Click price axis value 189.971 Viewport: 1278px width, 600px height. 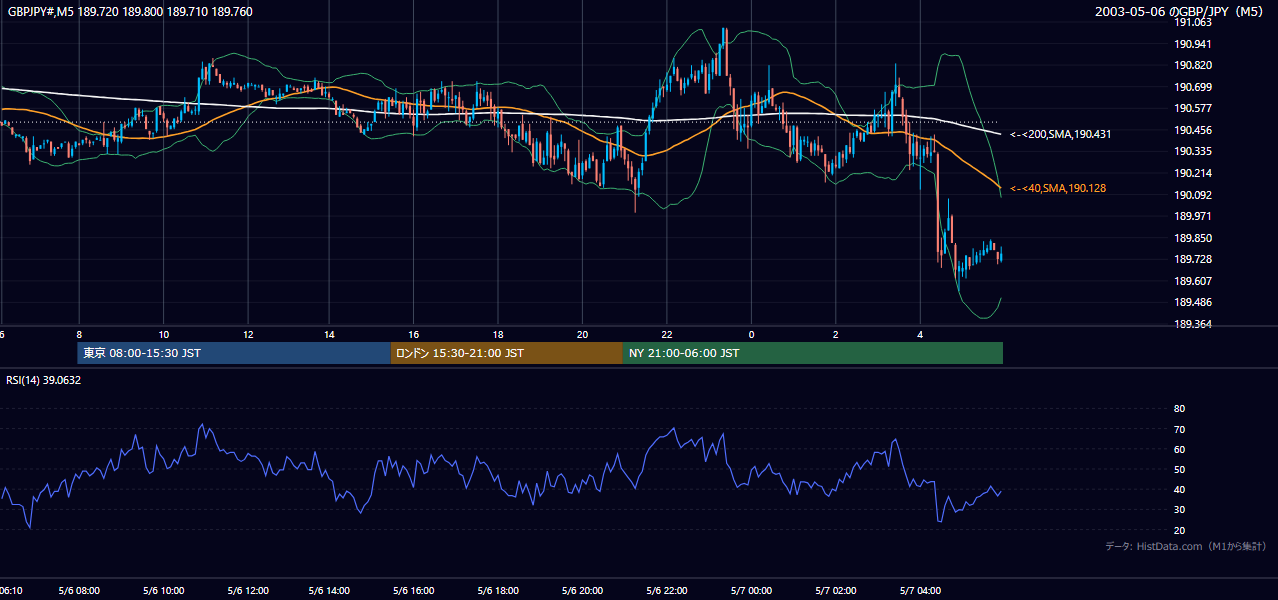coord(1193,216)
